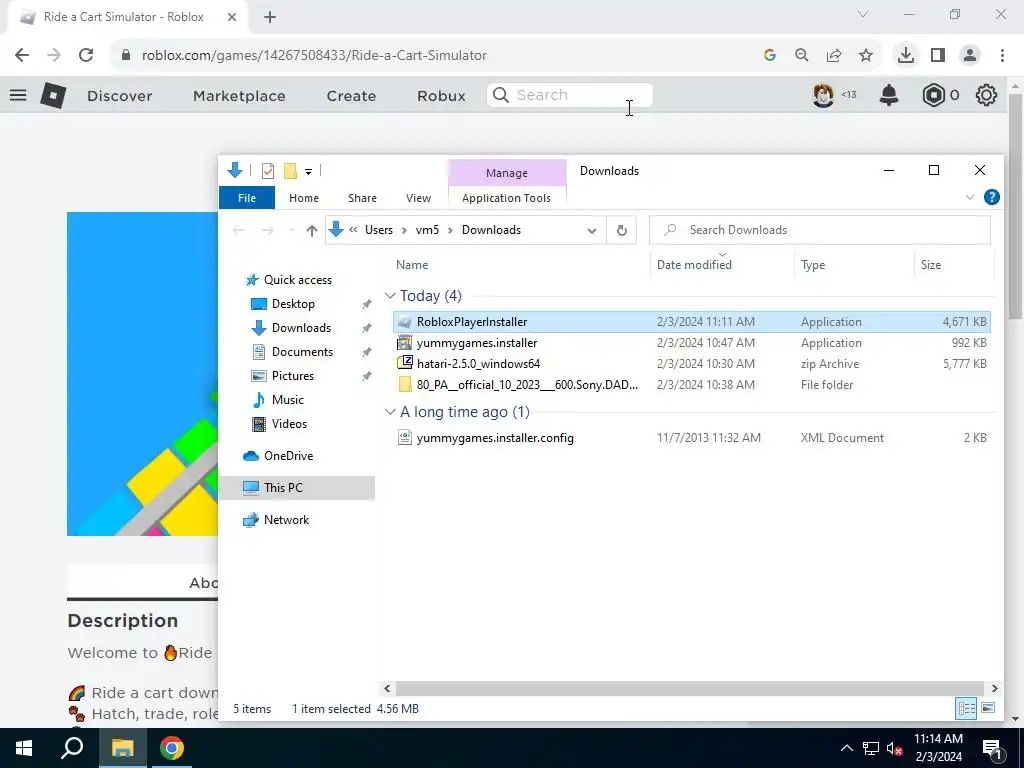The width and height of the screenshot is (1024, 768).
Task: Bookmark this page with the star icon
Action: coord(866,56)
